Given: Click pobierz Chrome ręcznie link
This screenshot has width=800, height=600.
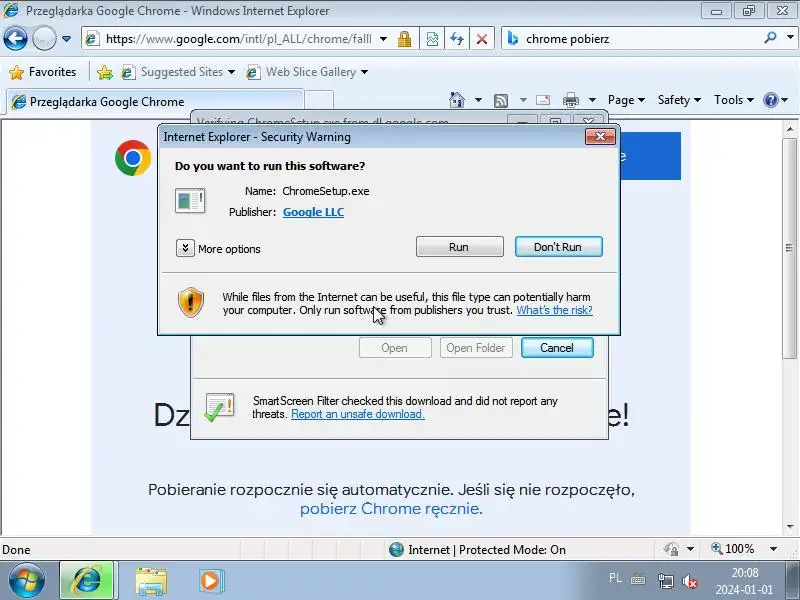Looking at the screenshot, I should (391, 509).
